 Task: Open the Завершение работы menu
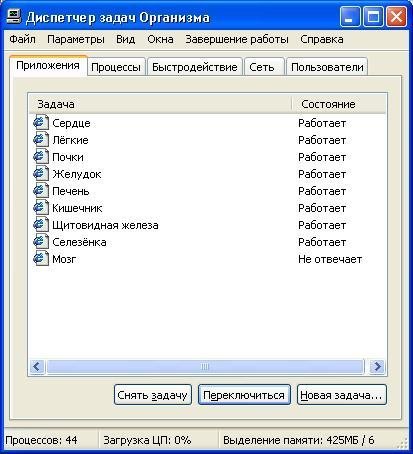237,39
